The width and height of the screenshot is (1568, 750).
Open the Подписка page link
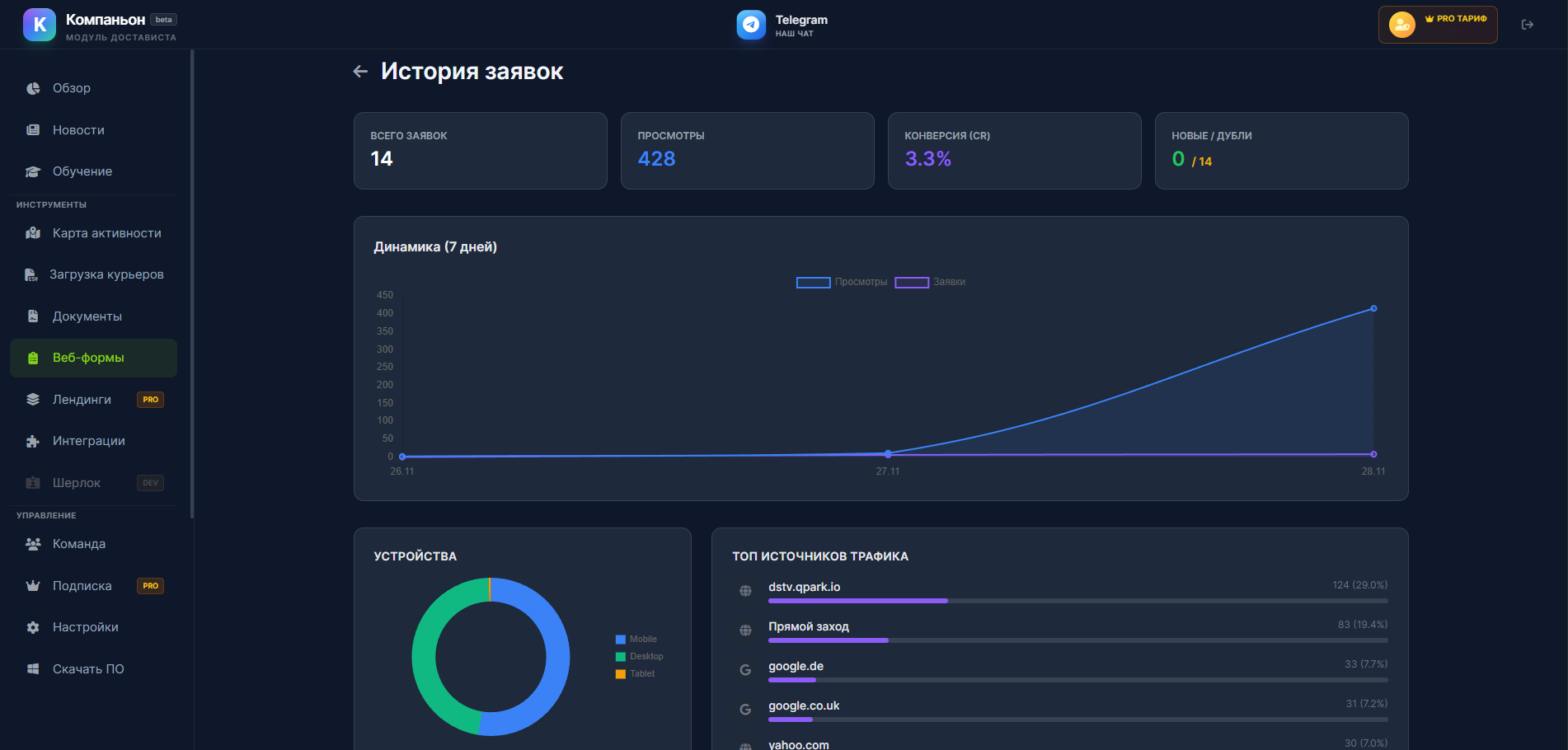82,586
